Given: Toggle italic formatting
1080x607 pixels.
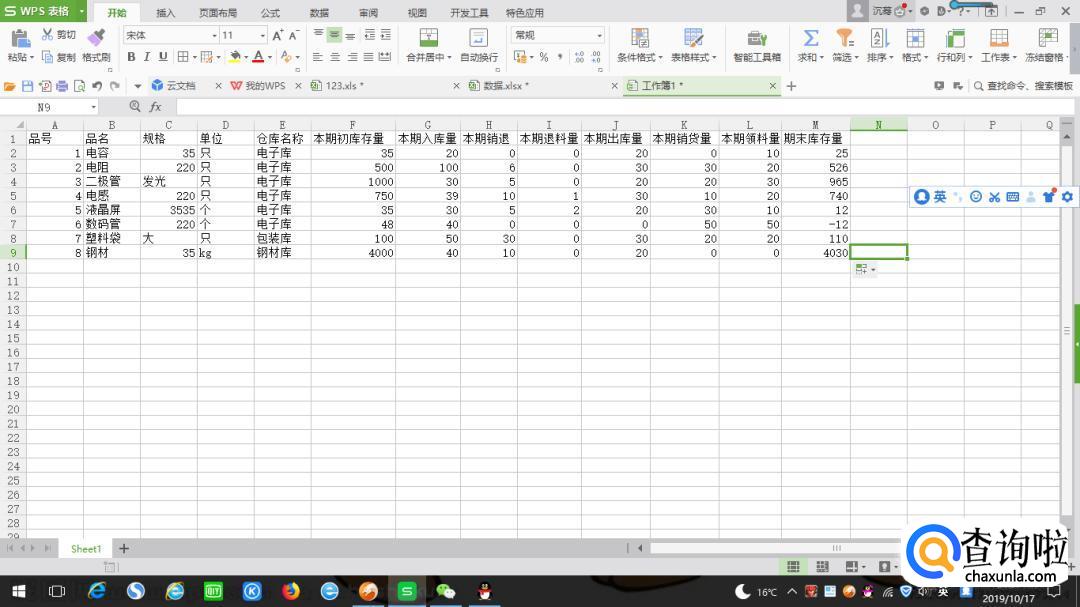Looking at the screenshot, I should point(147,56).
